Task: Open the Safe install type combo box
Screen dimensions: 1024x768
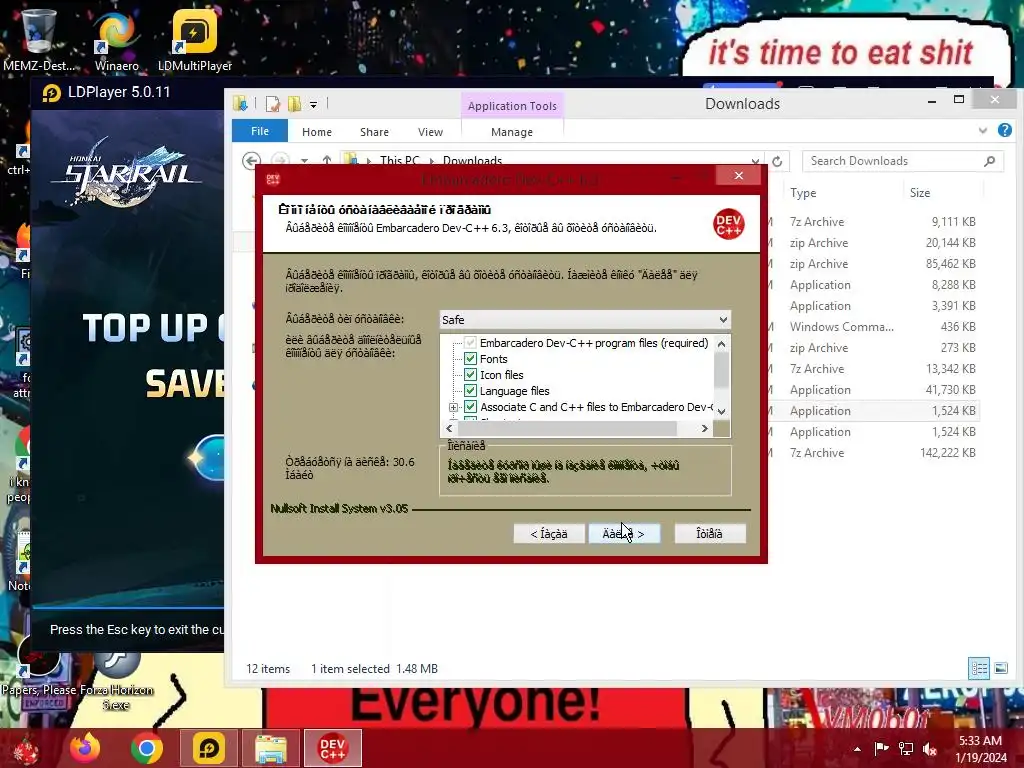Action: pos(584,319)
